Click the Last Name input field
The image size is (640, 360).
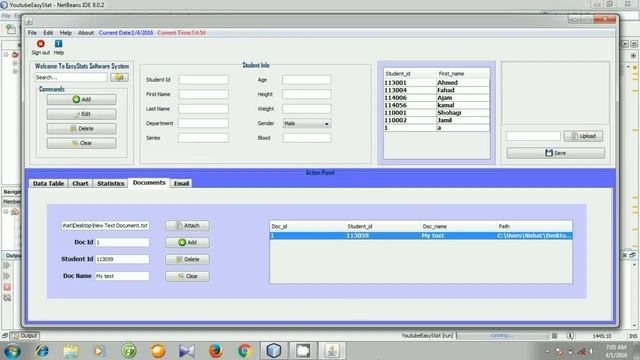tap(204, 109)
